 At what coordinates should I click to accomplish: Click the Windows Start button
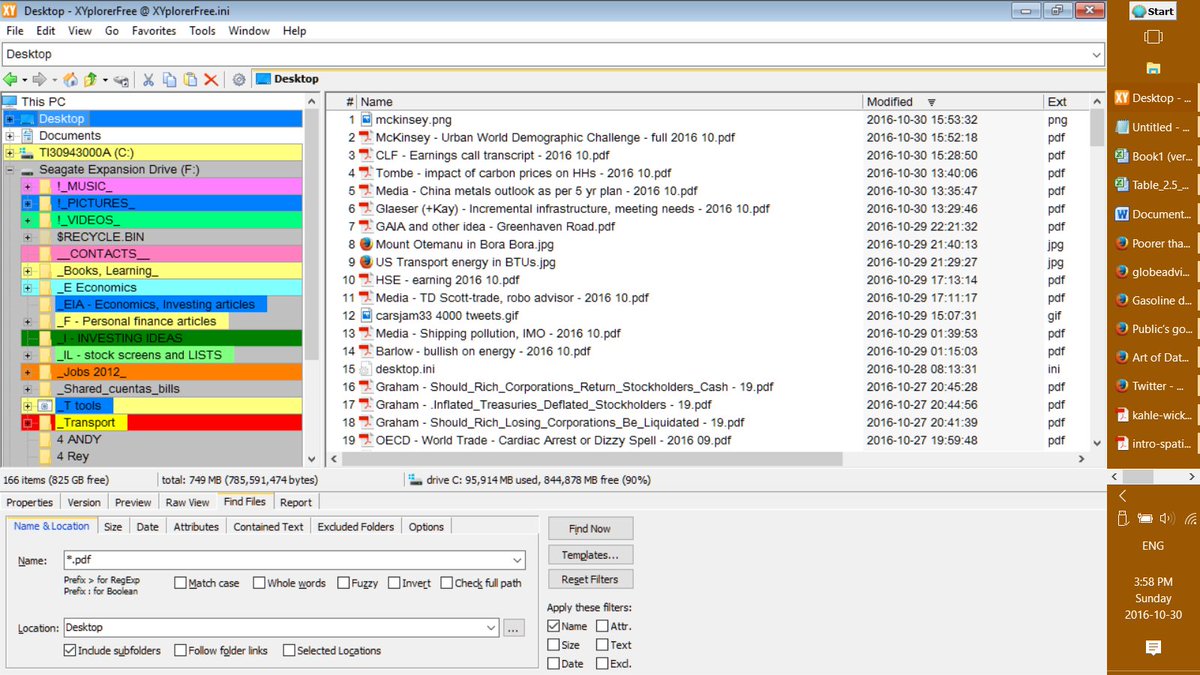click(x=1153, y=11)
